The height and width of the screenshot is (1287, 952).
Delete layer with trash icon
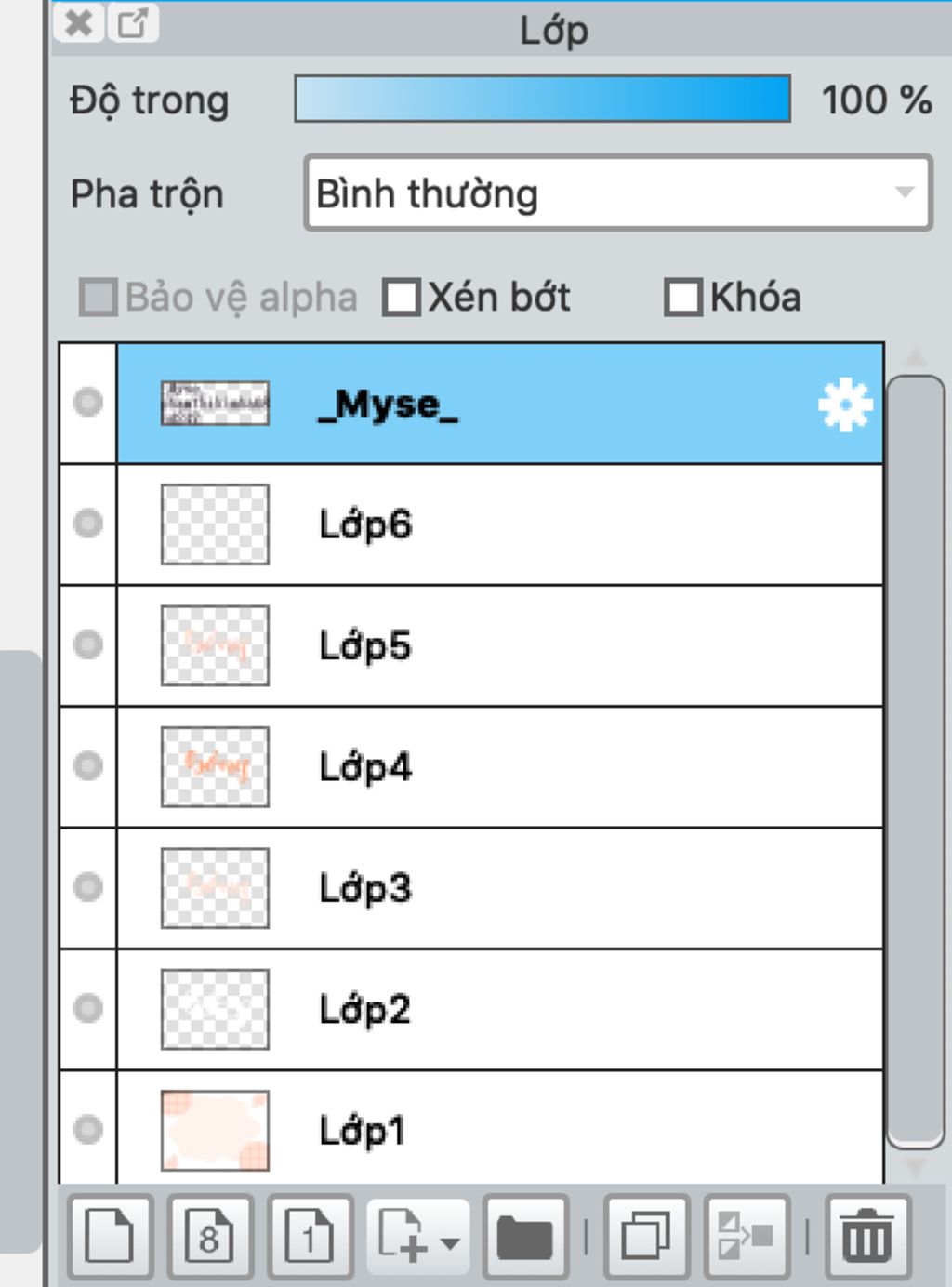coord(867,1236)
